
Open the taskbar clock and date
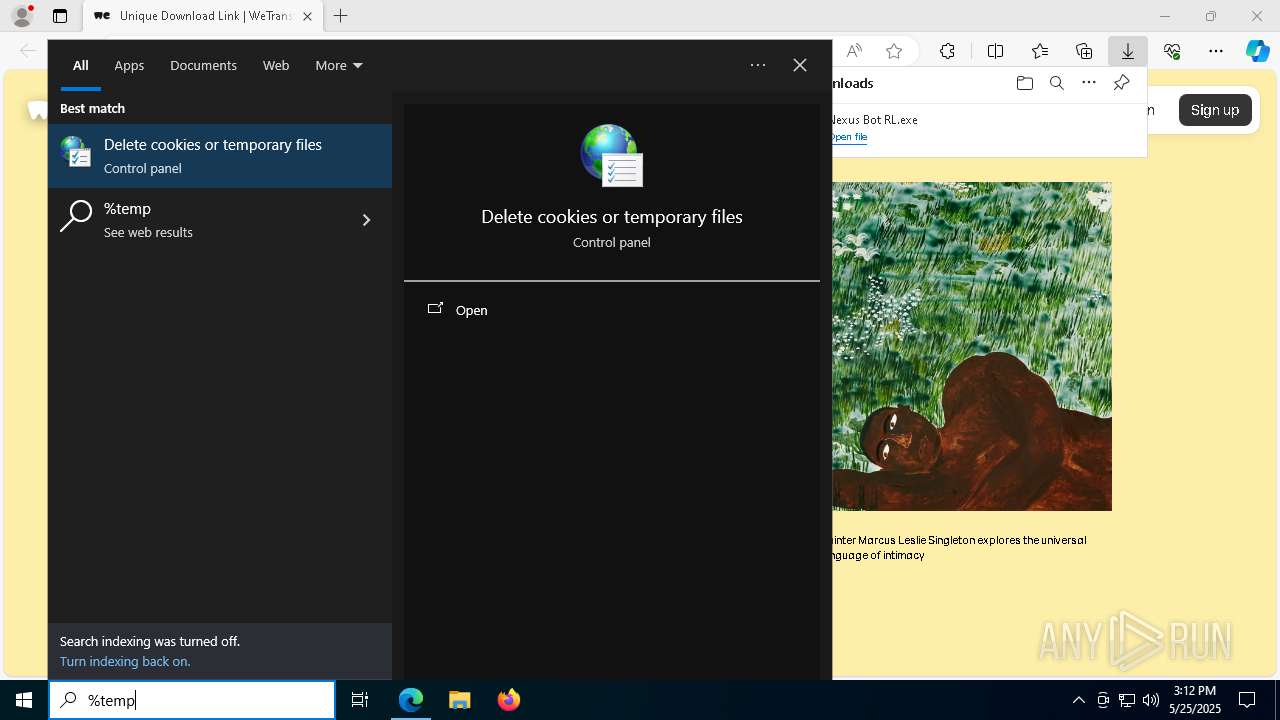pyautogui.click(x=1195, y=700)
